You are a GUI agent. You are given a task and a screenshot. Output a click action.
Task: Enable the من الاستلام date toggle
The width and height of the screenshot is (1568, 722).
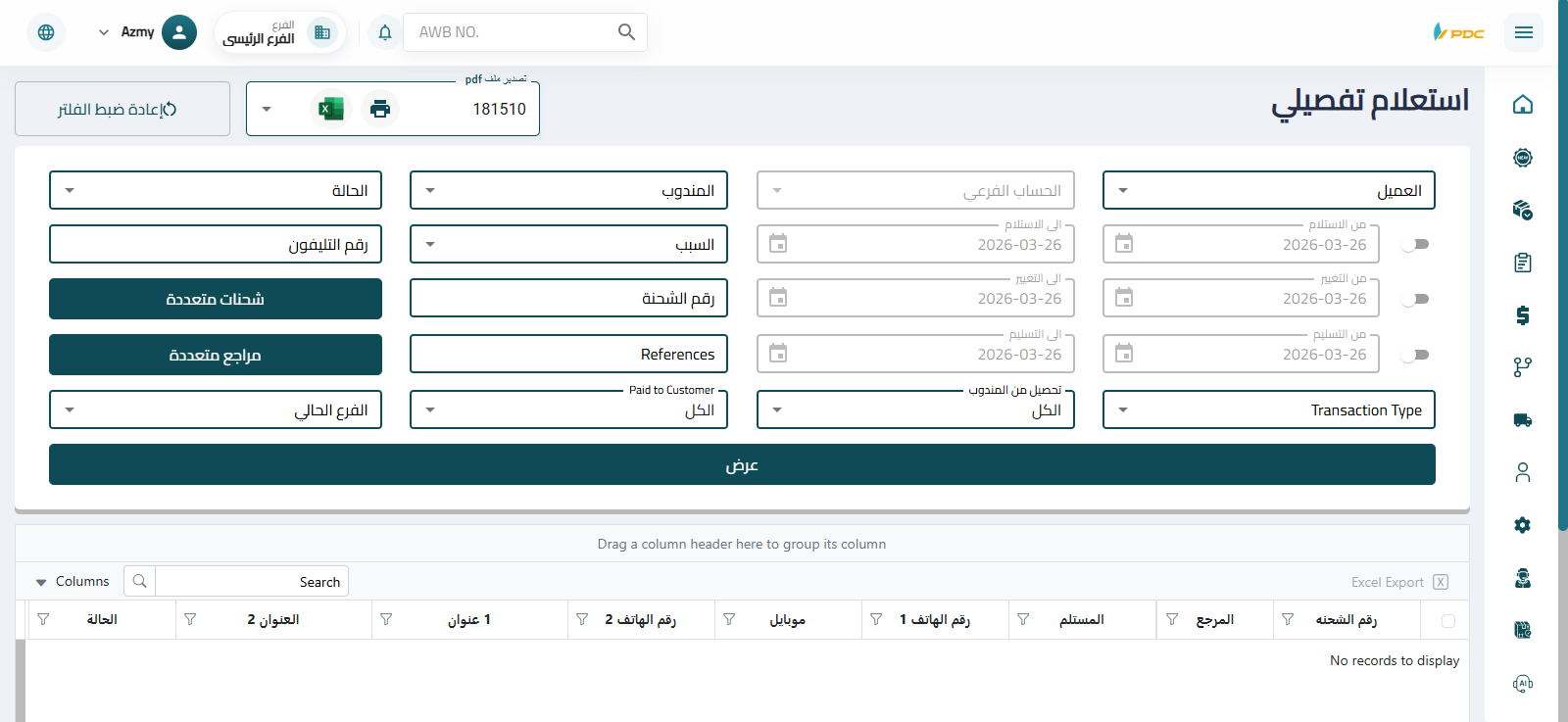[1415, 244]
